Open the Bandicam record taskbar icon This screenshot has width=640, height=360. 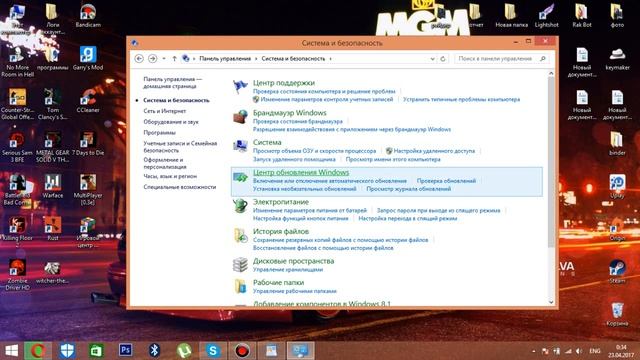click(x=242, y=350)
